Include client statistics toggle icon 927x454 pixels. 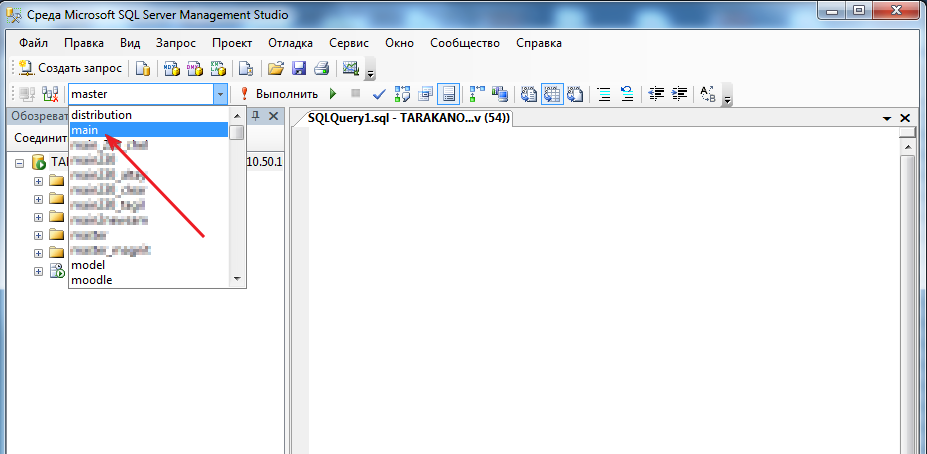coord(500,93)
